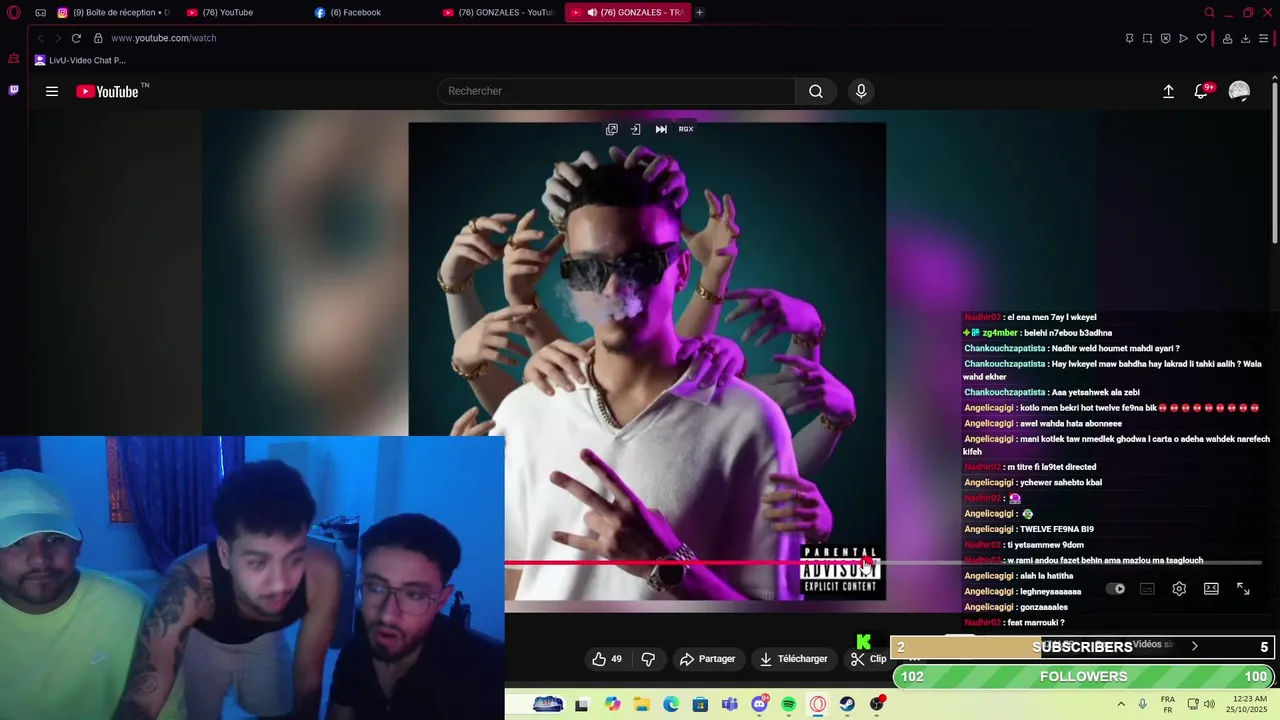The image size is (1280, 720).
Task: Open the Opera main menu logo
Action: click(13, 13)
